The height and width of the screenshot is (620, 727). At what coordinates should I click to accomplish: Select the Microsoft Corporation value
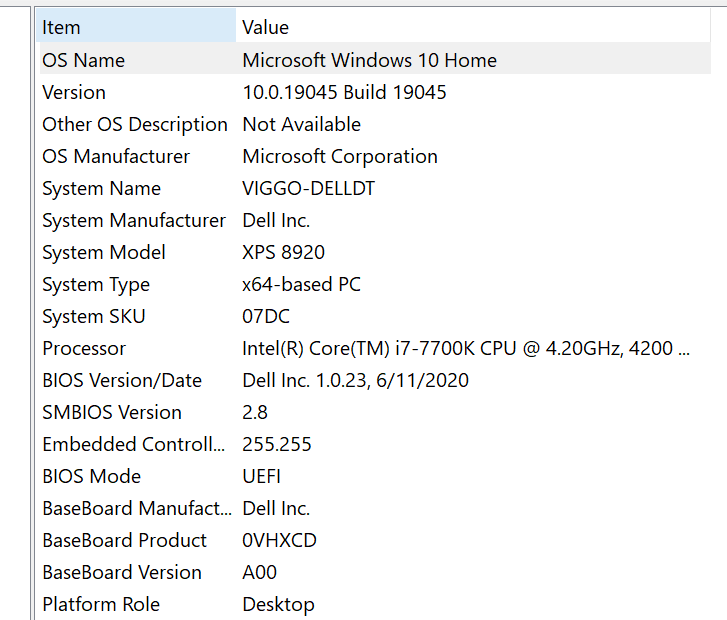tap(340, 157)
